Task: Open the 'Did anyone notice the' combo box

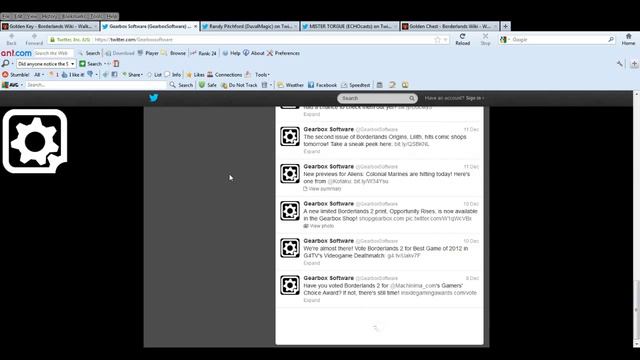Action: click(46, 64)
